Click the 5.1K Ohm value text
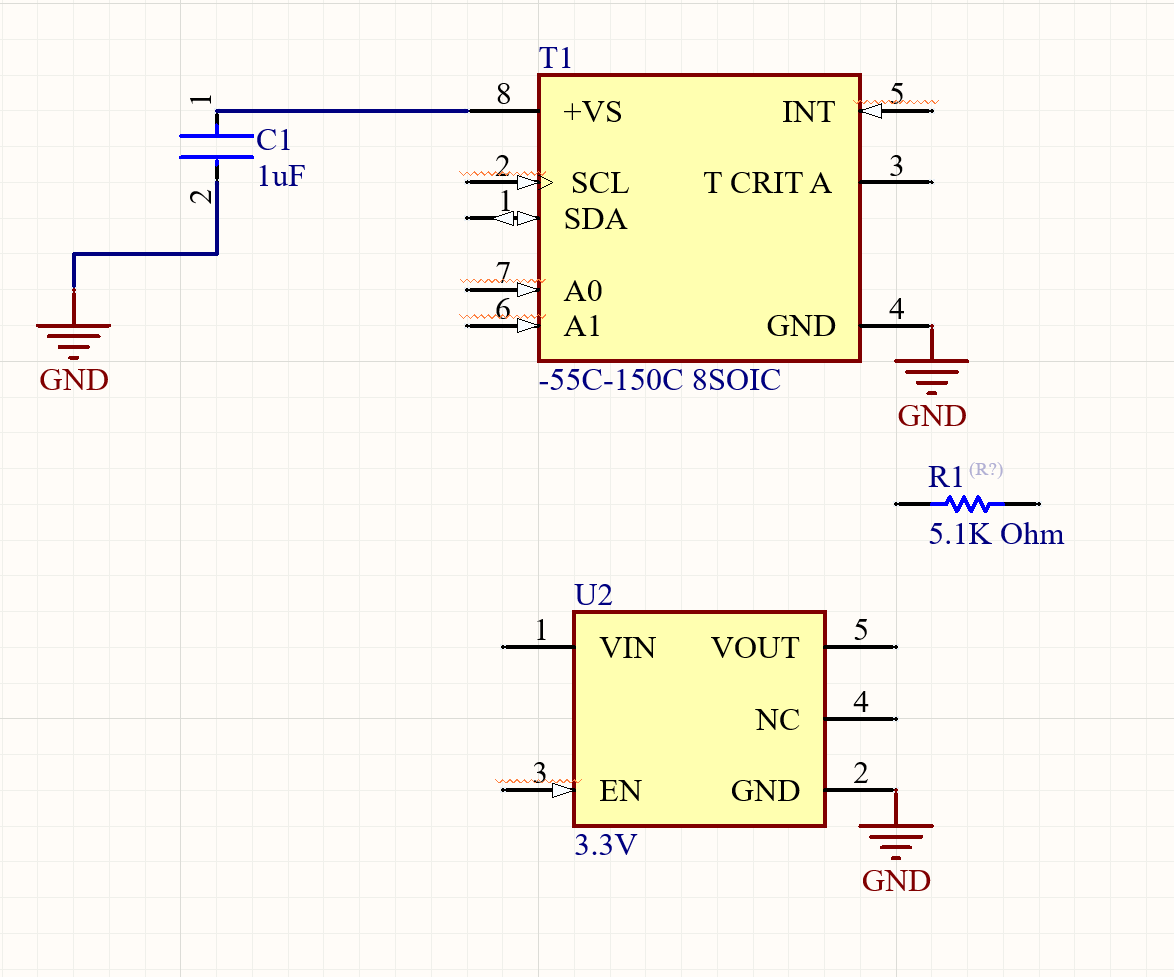The image size is (1174, 977). pos(995,534)
